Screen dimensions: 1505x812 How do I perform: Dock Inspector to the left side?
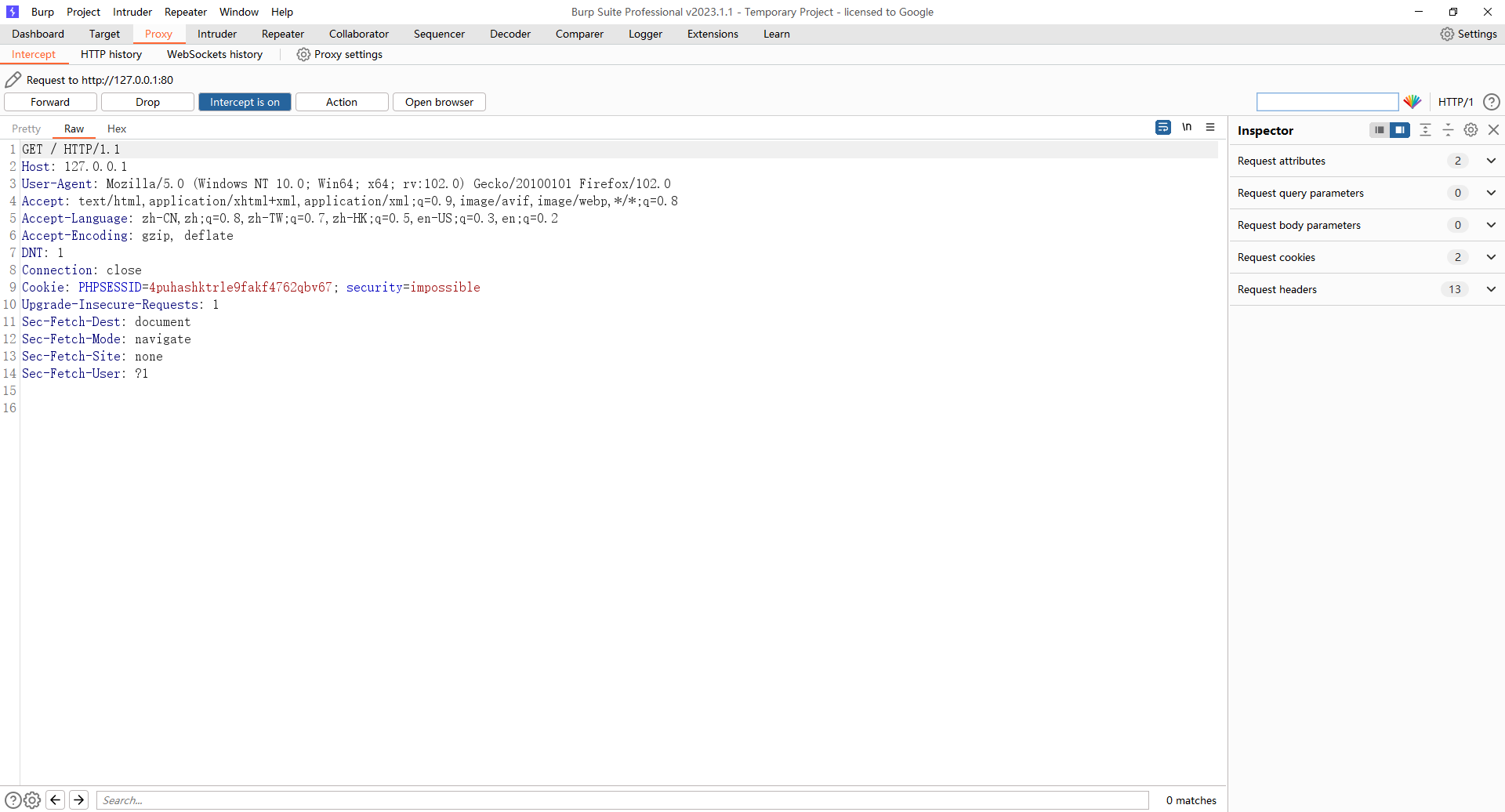pyautogui.click(x=1380, y=130)
